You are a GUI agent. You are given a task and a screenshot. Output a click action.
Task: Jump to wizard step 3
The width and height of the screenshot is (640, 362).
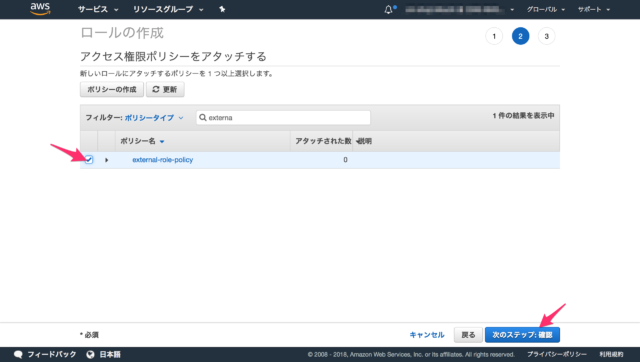pyautogui.click(x=547, y=36)
